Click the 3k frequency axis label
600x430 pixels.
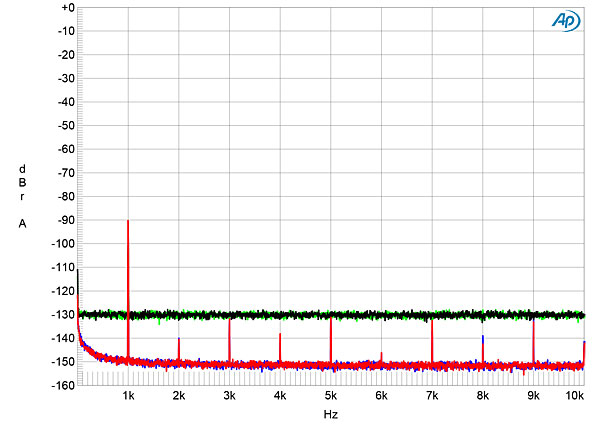[x=229, y=396]
